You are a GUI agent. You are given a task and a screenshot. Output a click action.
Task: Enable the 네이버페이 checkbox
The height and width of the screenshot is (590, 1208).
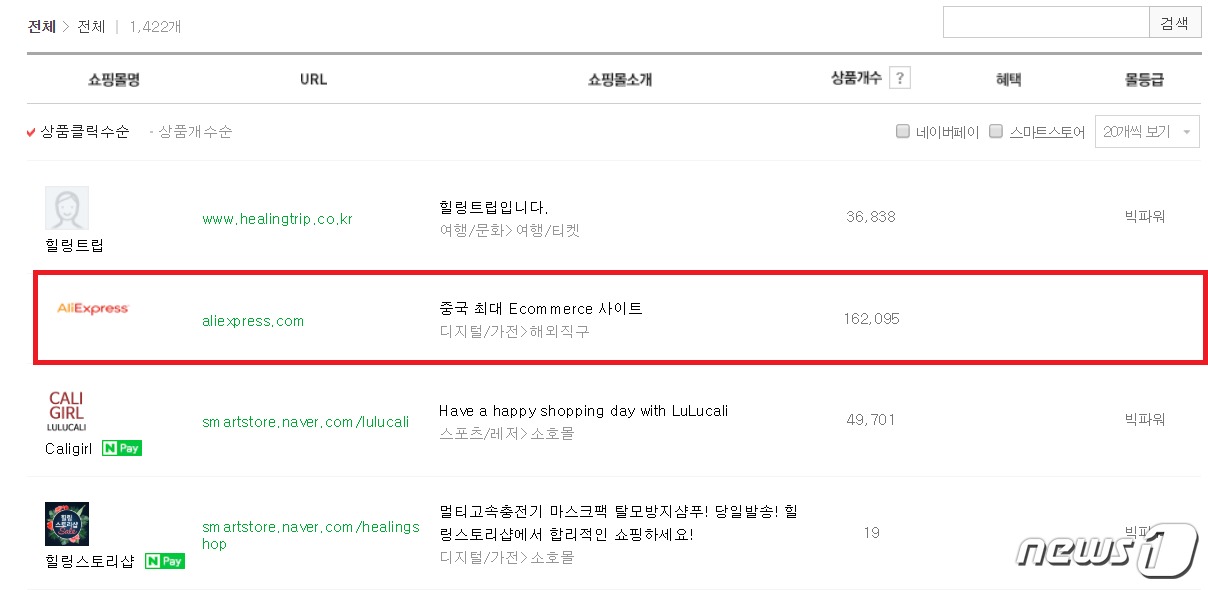point(902,131)
